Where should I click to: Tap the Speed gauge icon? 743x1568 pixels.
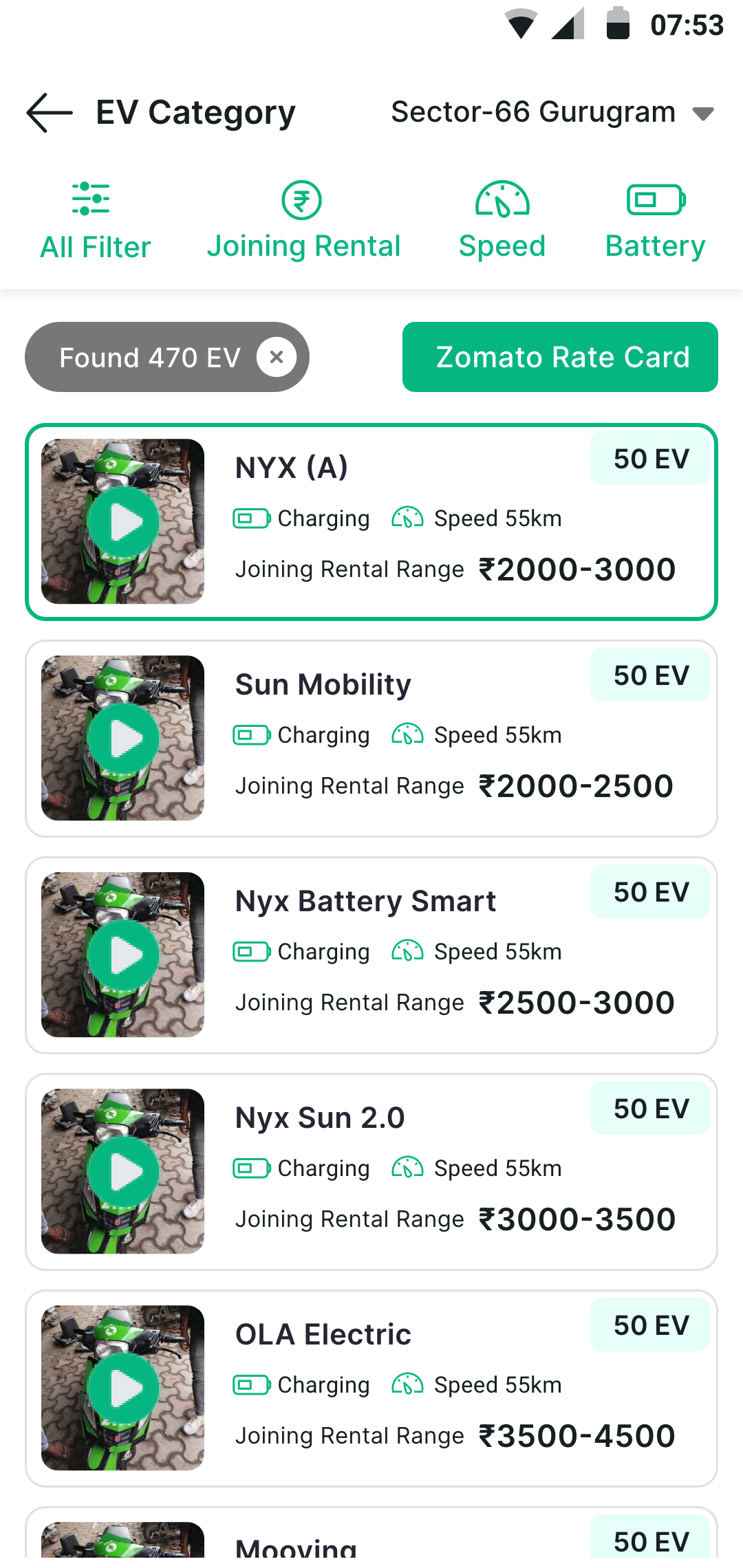pyautogui.click(x=502, y=199)
